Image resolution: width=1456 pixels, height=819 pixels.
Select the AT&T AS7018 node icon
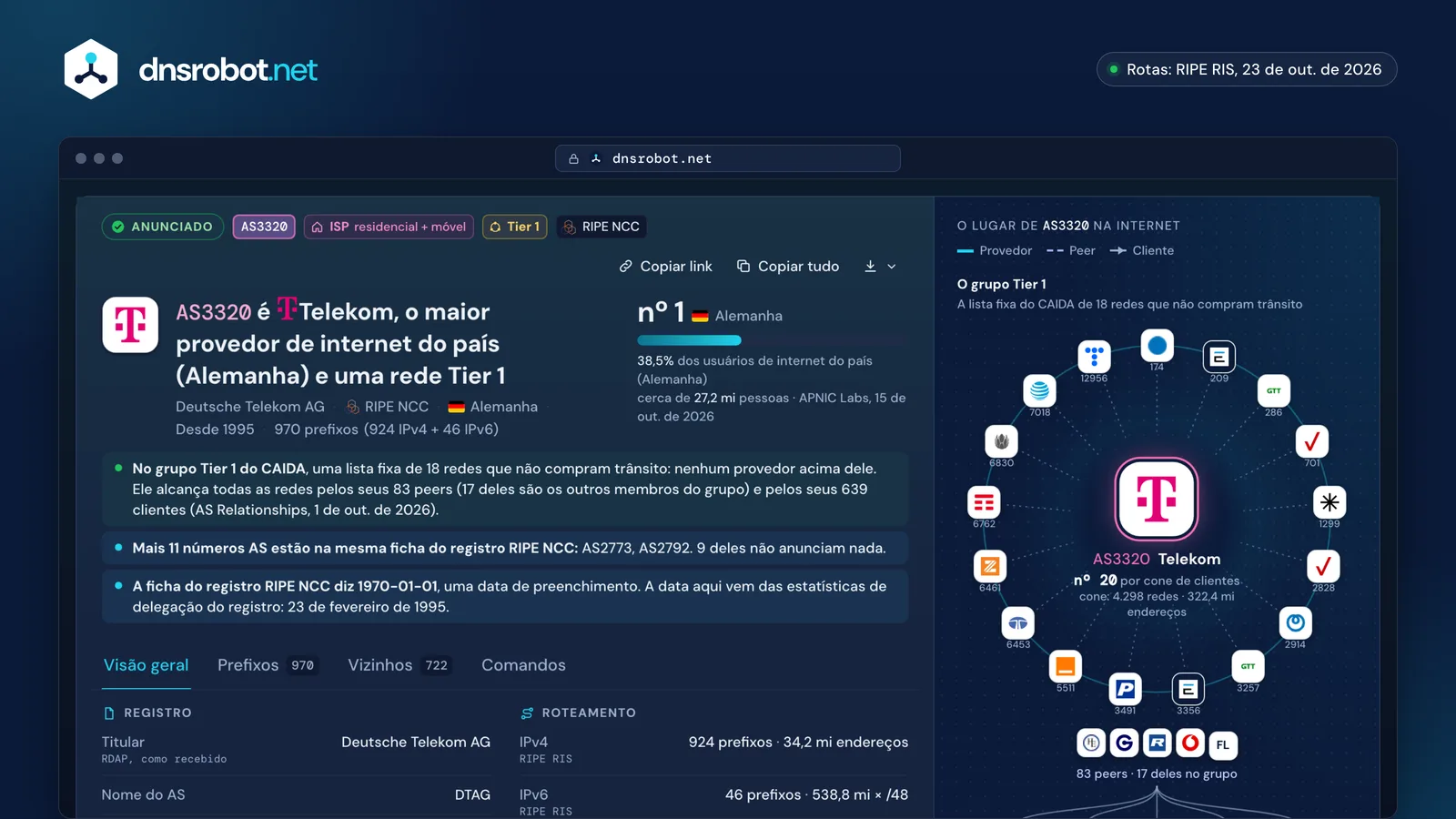(x=1039, y=391)
